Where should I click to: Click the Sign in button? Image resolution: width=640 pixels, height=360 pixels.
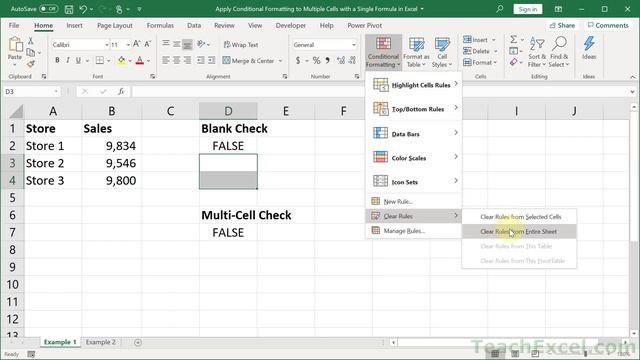coord(528,9)
